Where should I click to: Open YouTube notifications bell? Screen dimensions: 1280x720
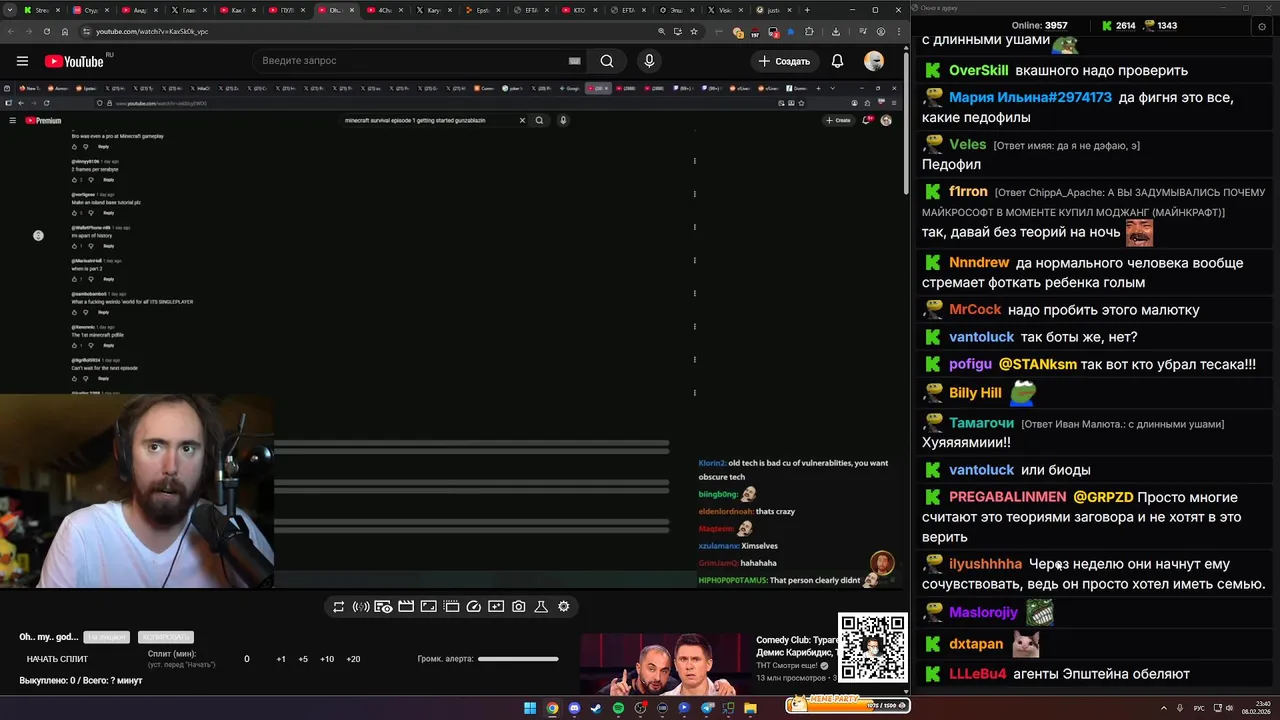tap(838, 61)
